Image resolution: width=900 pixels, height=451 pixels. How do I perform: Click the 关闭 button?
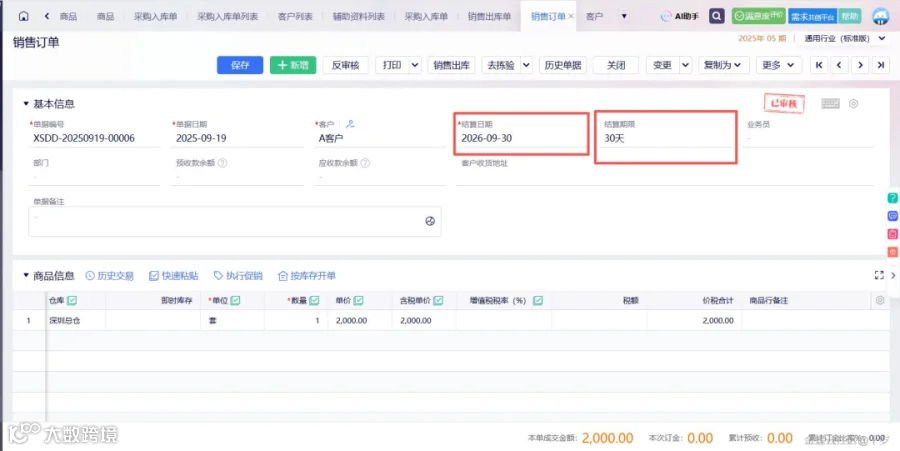tap(616, 65)
